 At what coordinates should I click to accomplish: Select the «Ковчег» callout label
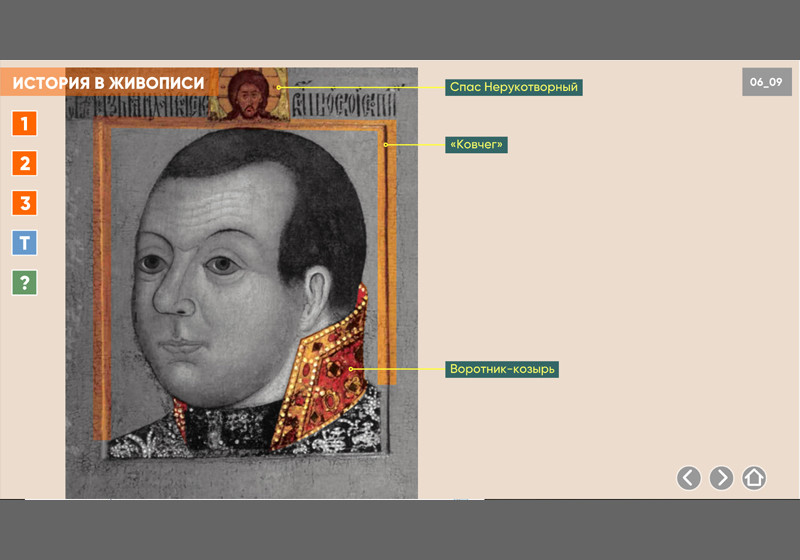477,145
